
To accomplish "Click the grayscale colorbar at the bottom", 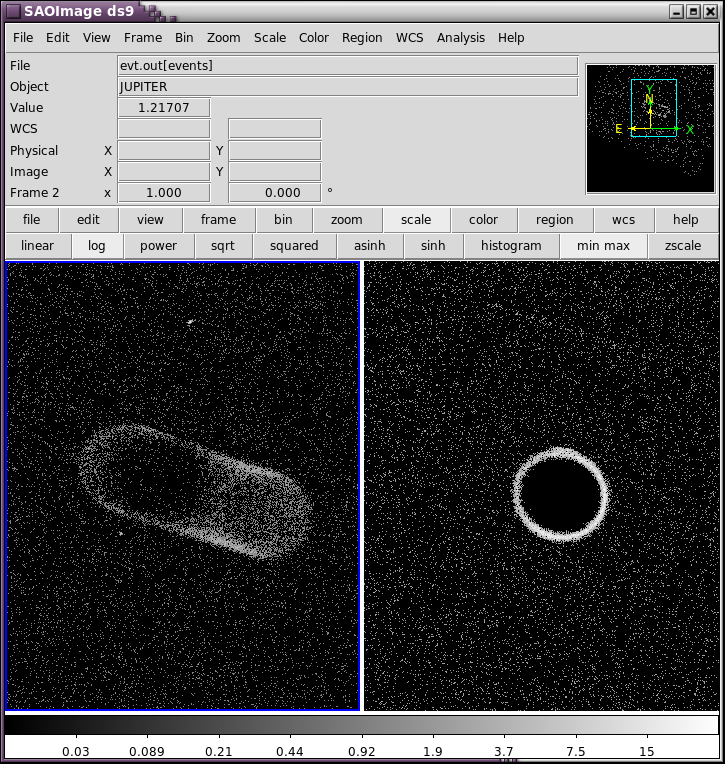I will pos(362,725).
